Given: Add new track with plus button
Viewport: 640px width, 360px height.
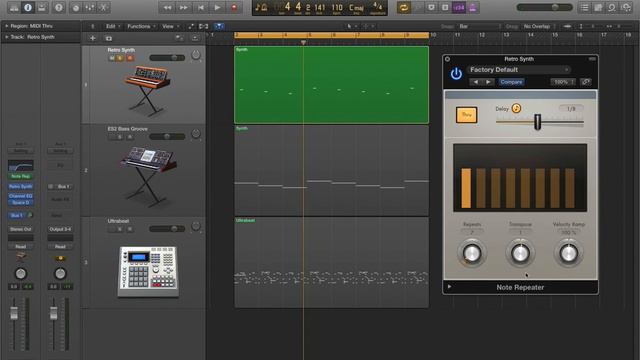Looking at the screenshot, I should pyautogui.click(x=93, y=38).
